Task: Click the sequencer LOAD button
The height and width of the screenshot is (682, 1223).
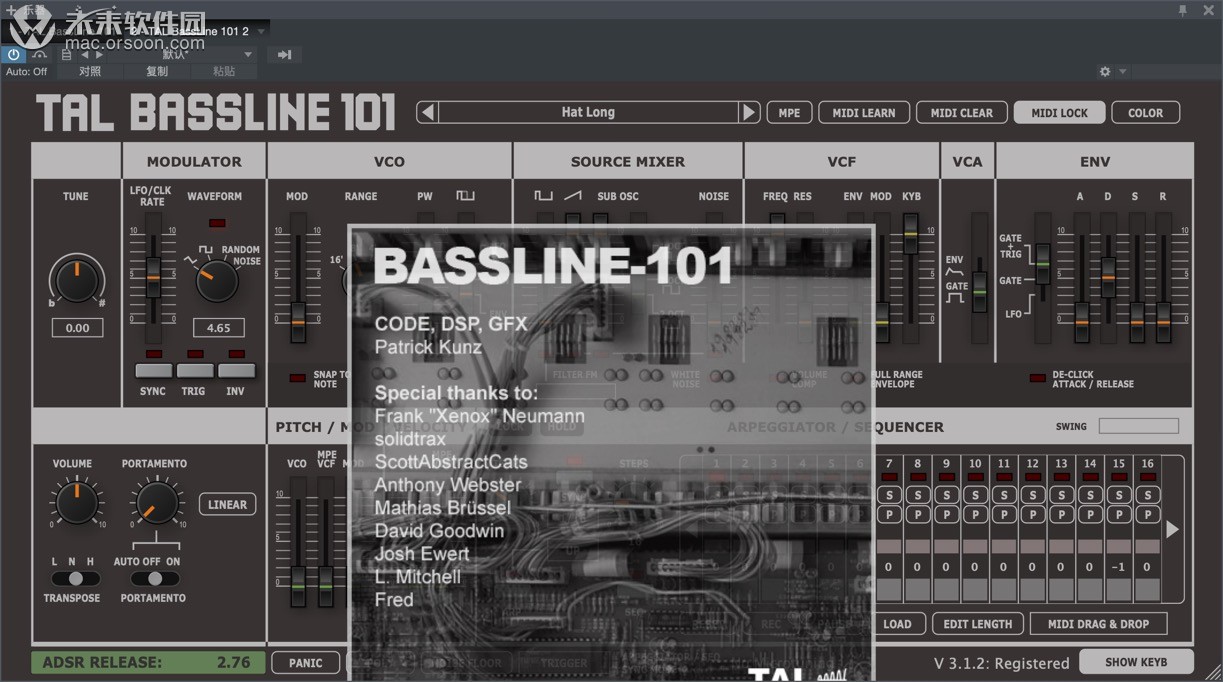Action: (x=897, y=624)
